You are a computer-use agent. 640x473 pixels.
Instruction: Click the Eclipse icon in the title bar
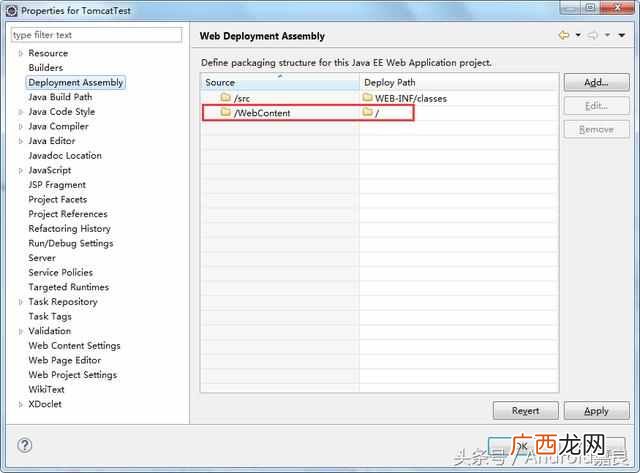12,11
